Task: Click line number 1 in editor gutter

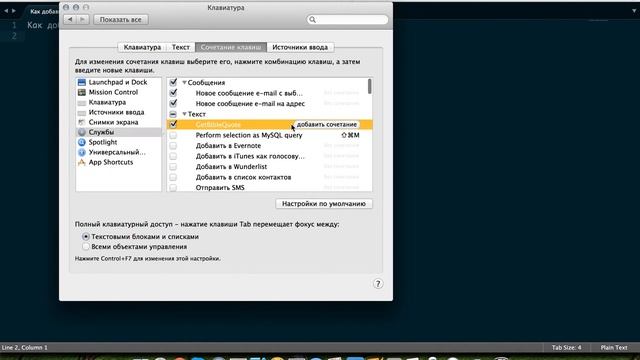Action: tap(14, 25)
